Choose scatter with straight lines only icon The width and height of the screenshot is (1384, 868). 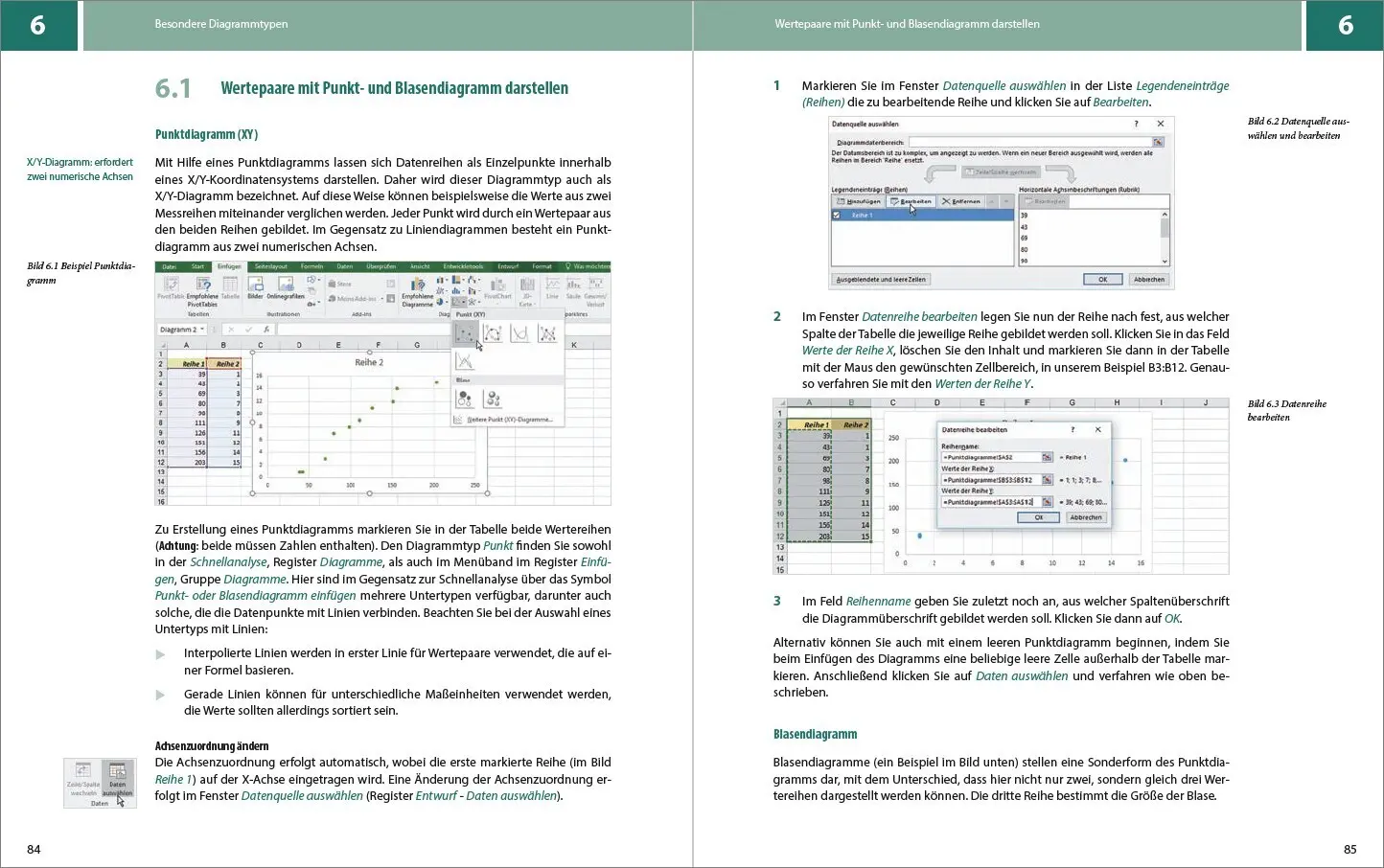click(x=465, y=360)
